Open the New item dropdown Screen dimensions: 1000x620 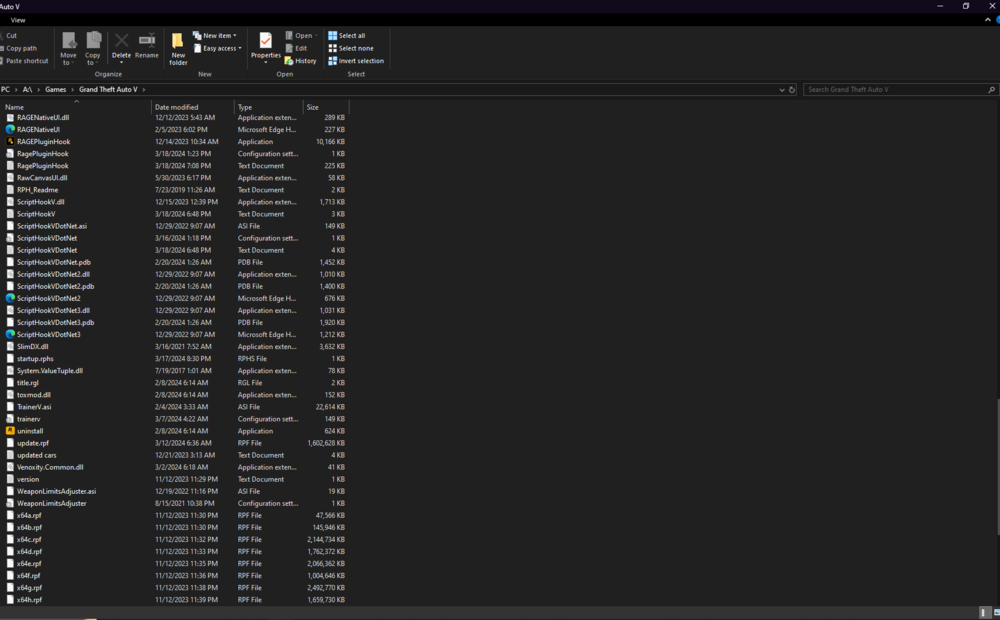tap(215, 36)
